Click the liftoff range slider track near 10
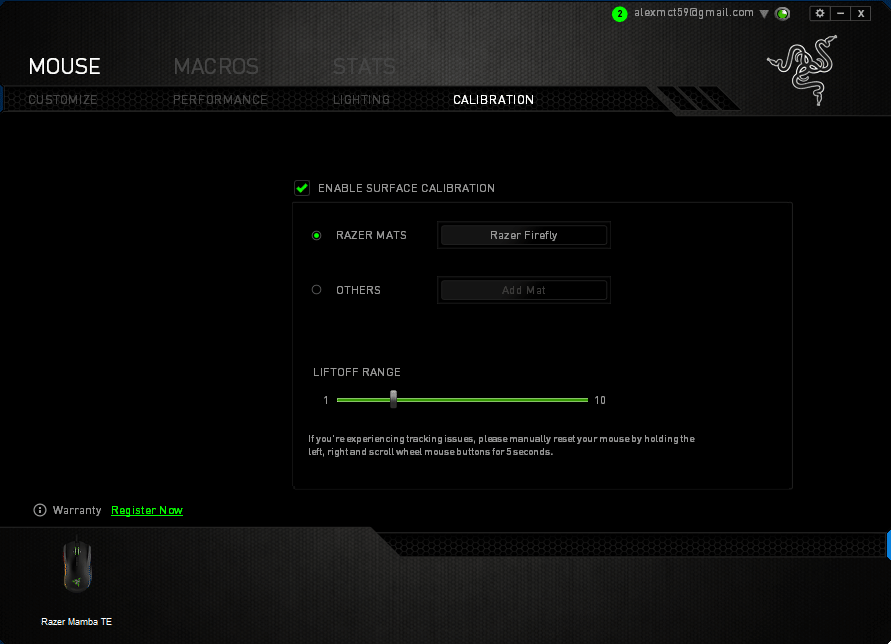 (x=580, y=400)
